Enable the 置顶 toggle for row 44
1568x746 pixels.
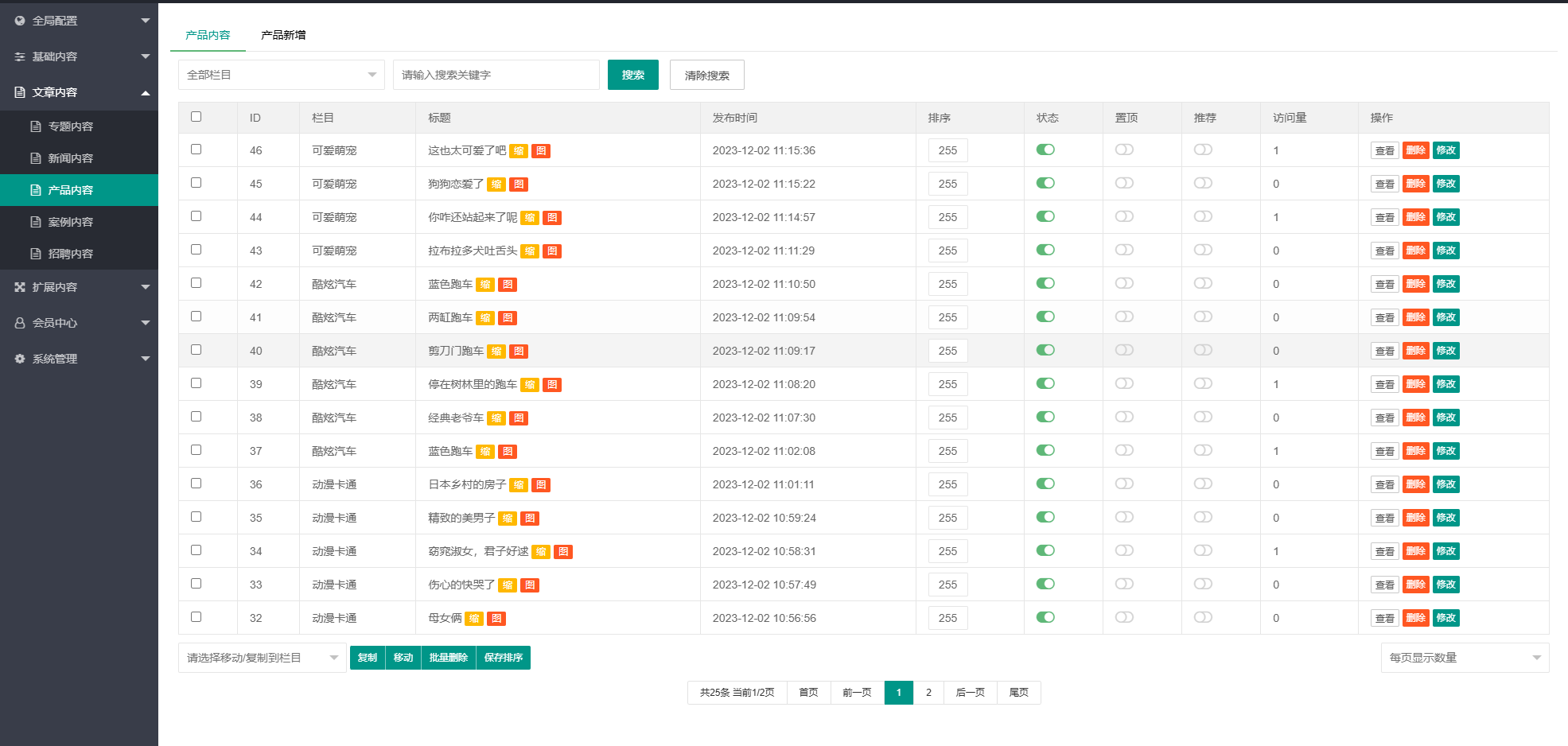point(1124,216)
